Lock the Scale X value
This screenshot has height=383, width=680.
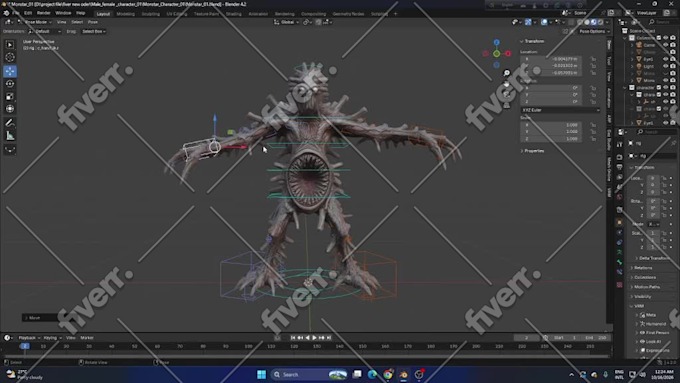[593, 125]
